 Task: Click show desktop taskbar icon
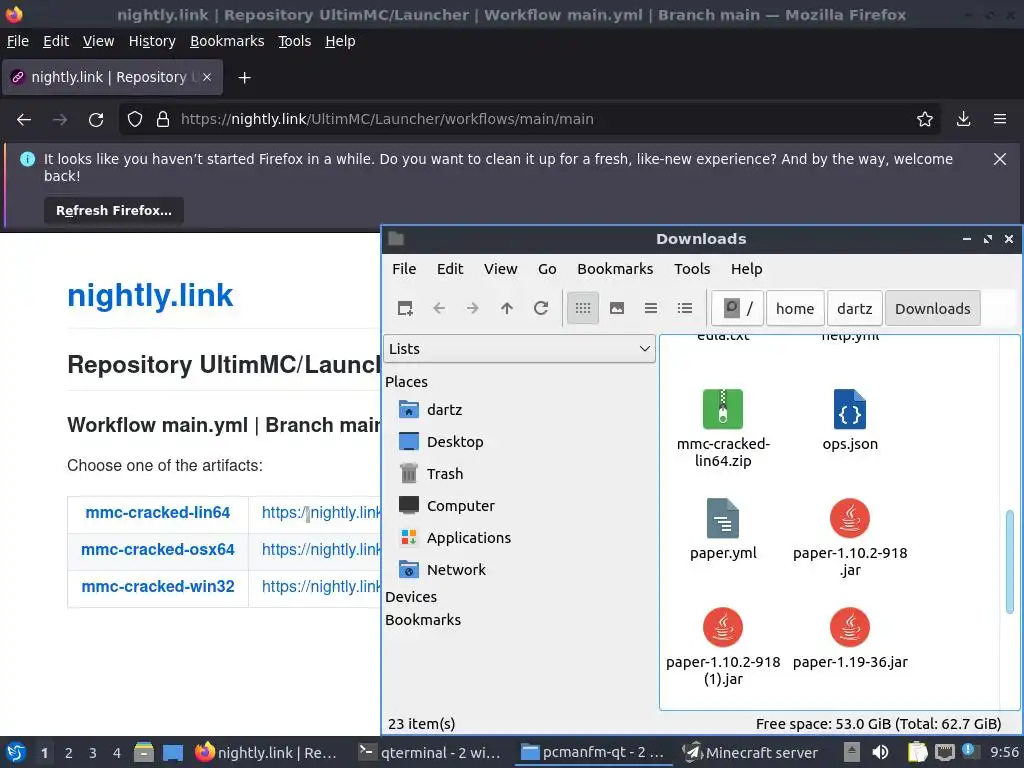click(x=172, y=752)
